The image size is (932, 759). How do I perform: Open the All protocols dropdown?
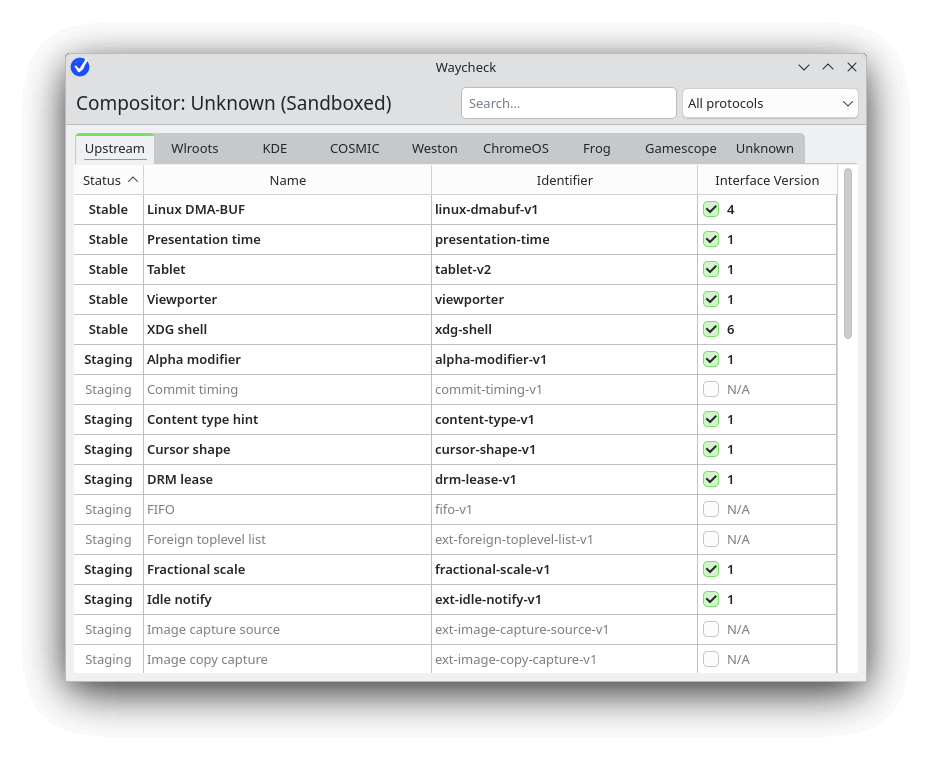coord(770,103)
